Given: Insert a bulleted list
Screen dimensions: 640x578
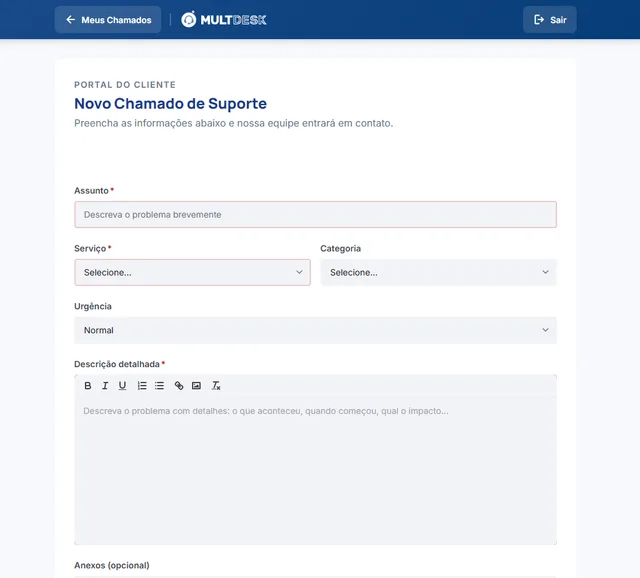Looking at the screenshot, I should click(159, 386).
